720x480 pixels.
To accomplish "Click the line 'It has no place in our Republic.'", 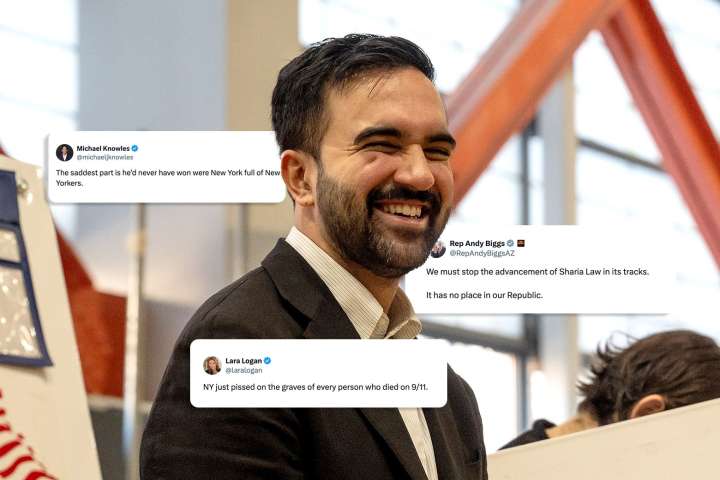I will 484,295.
